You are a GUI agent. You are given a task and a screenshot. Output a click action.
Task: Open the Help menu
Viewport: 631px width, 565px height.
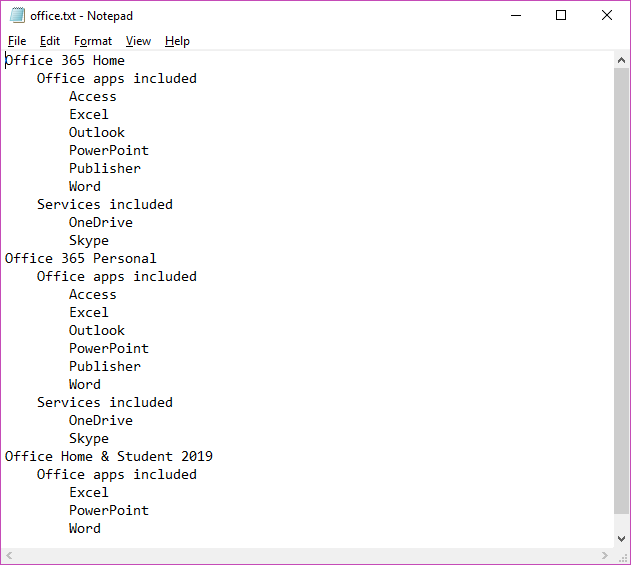177,41
